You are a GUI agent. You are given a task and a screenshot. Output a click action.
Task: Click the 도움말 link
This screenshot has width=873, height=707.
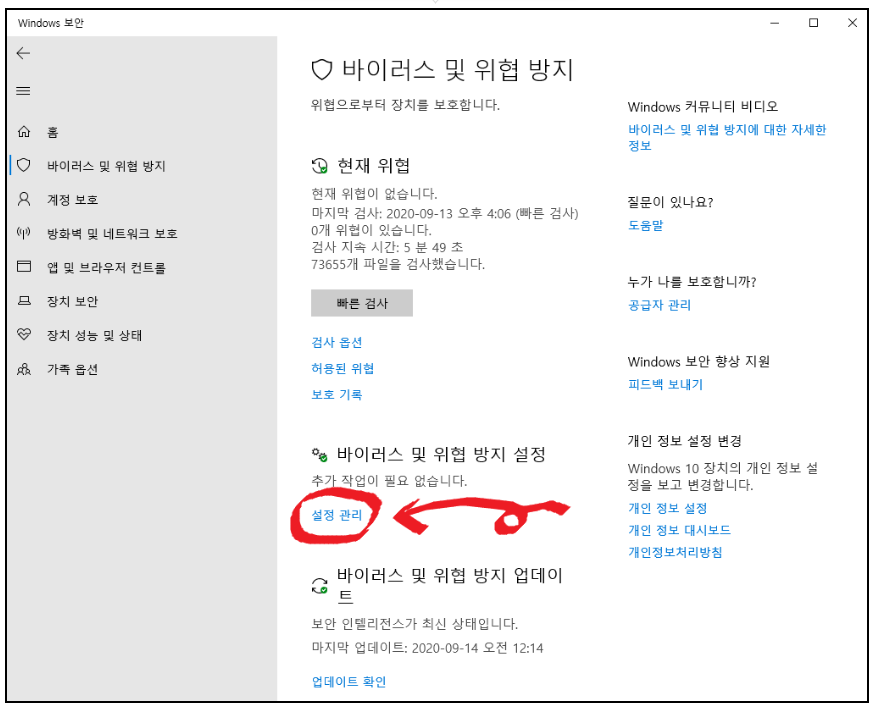coord(646,225)
